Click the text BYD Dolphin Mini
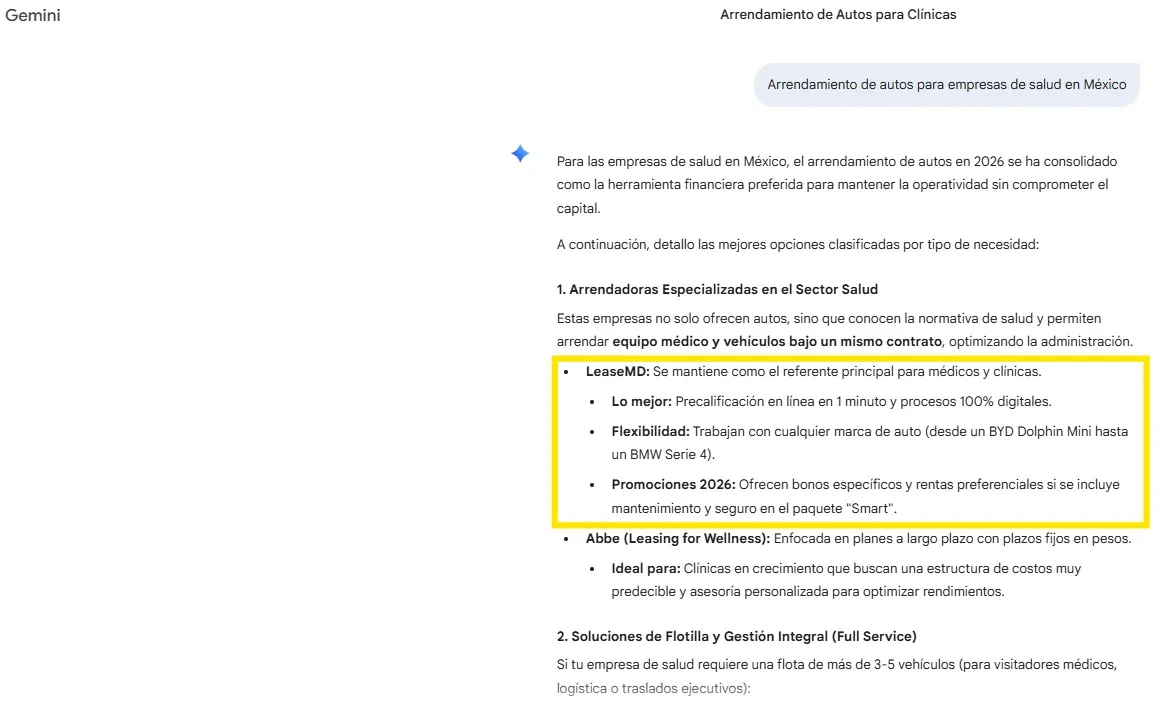The image size is (1171, 707). pos(1041,432)
